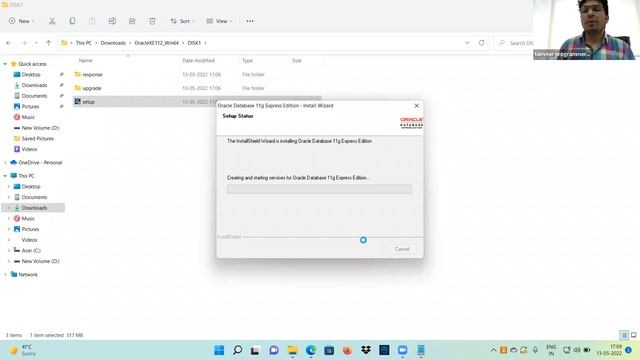Click the Rename icon in Explorer toolbar
640x360 pixels.
pyautogui.click(x=112, y=21)
